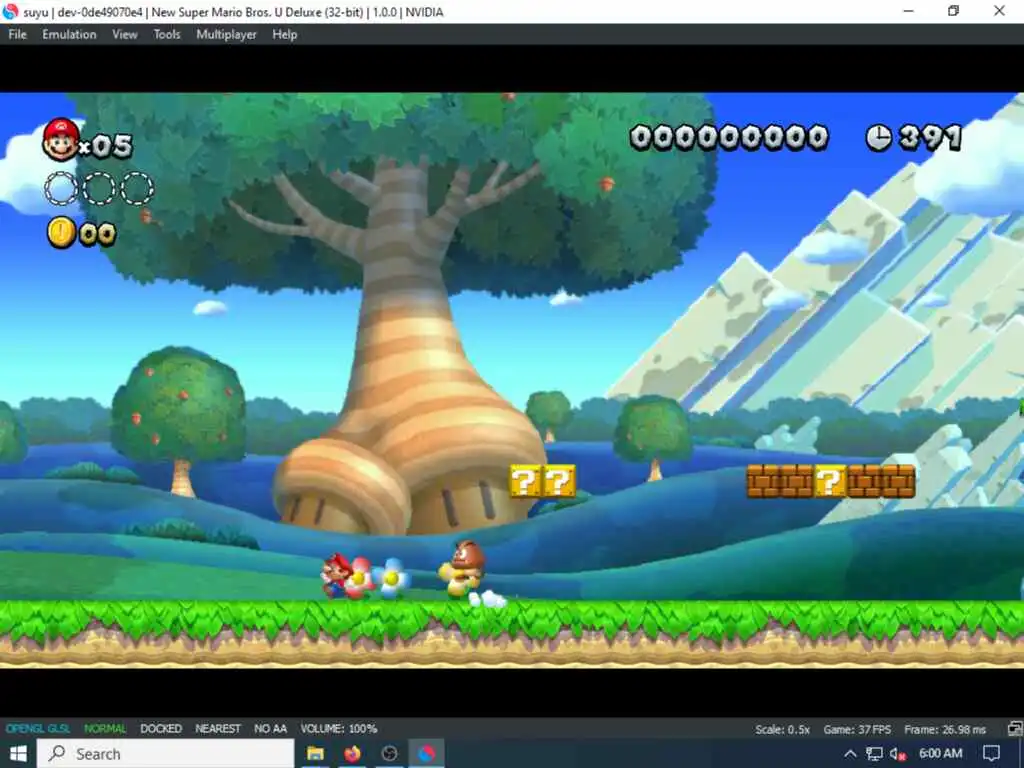The height and width of the screenshot is (768, 1024).
Task: Open the Windows notification center icon
Action: [992, 754]
